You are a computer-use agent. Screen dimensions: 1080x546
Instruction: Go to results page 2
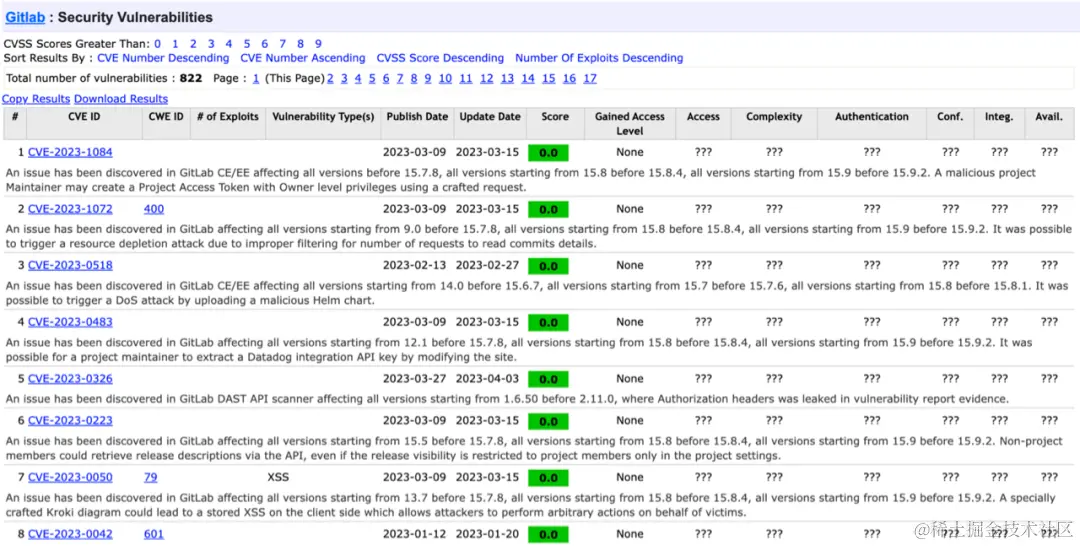[x=330, y=78]
